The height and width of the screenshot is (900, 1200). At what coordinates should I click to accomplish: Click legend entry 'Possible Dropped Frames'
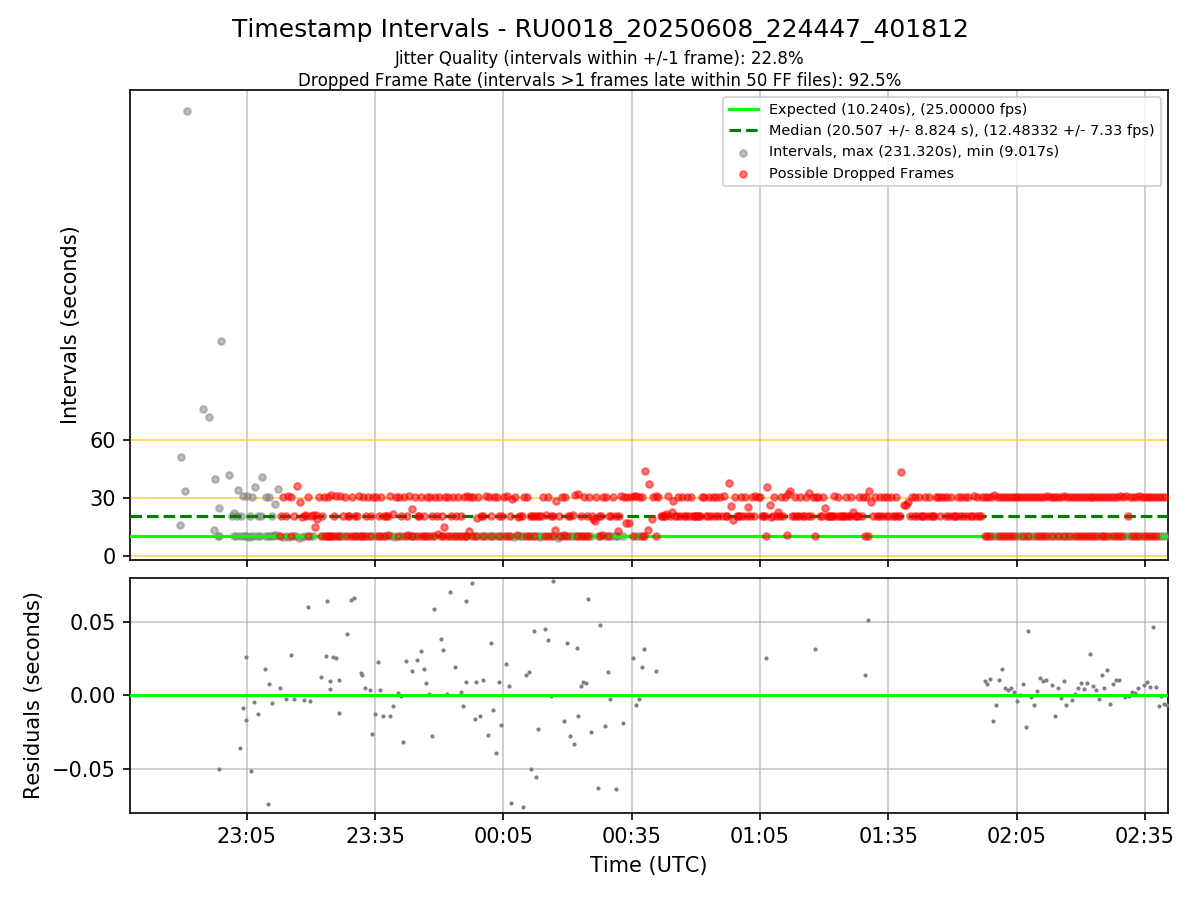pos(861,173)
